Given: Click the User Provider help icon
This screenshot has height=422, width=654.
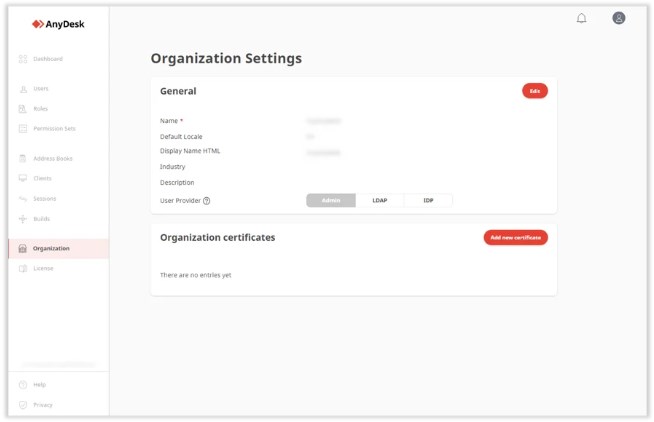Looking at the screenshot, I should click(x=207, y=200).
